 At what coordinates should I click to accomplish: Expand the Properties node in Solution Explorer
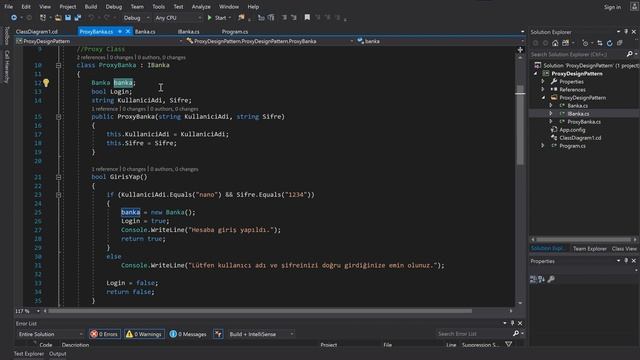pos(543,82)
